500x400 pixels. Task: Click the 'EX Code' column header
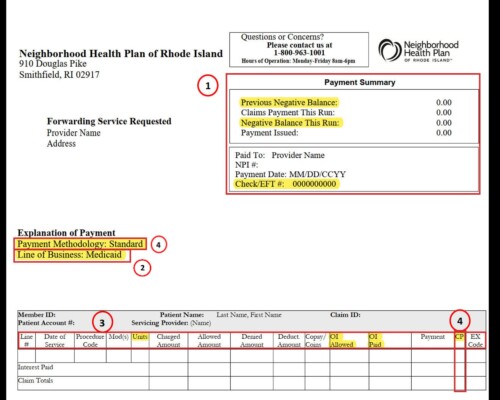pos(475,341)
